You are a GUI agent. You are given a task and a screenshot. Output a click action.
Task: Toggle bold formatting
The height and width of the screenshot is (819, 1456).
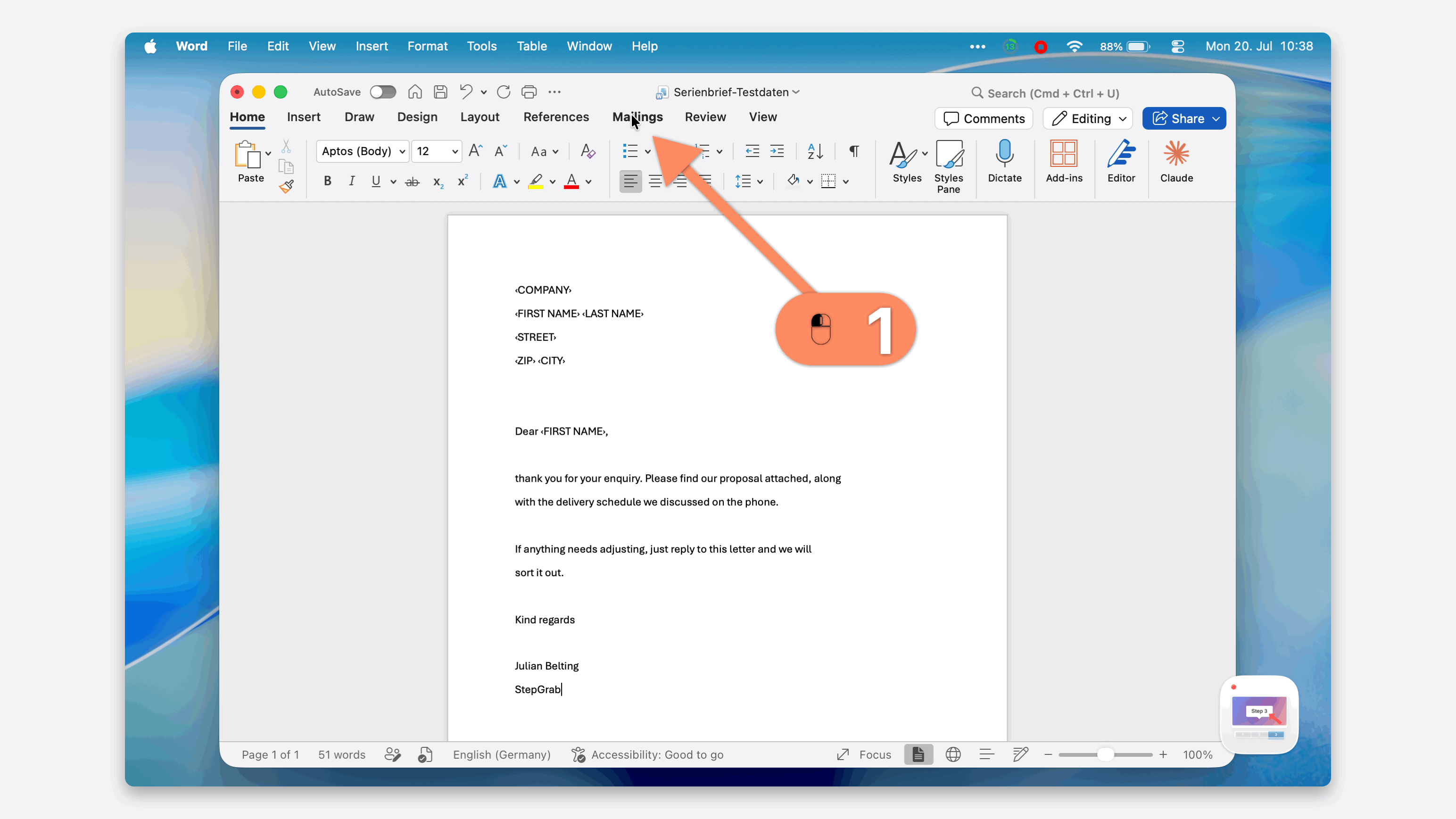(x=327, y=182)
